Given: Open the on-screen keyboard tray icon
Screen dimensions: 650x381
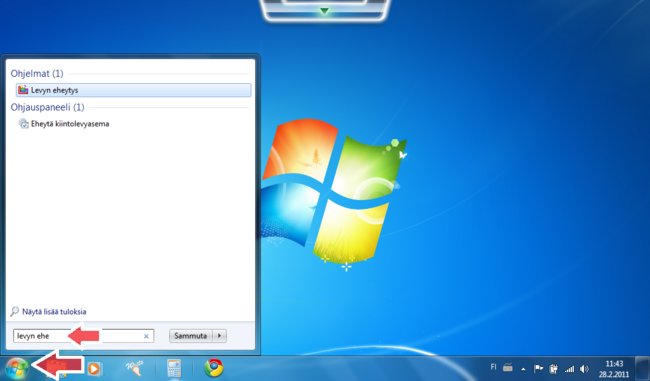Looking at the screenshot, I should coord(508,367).
